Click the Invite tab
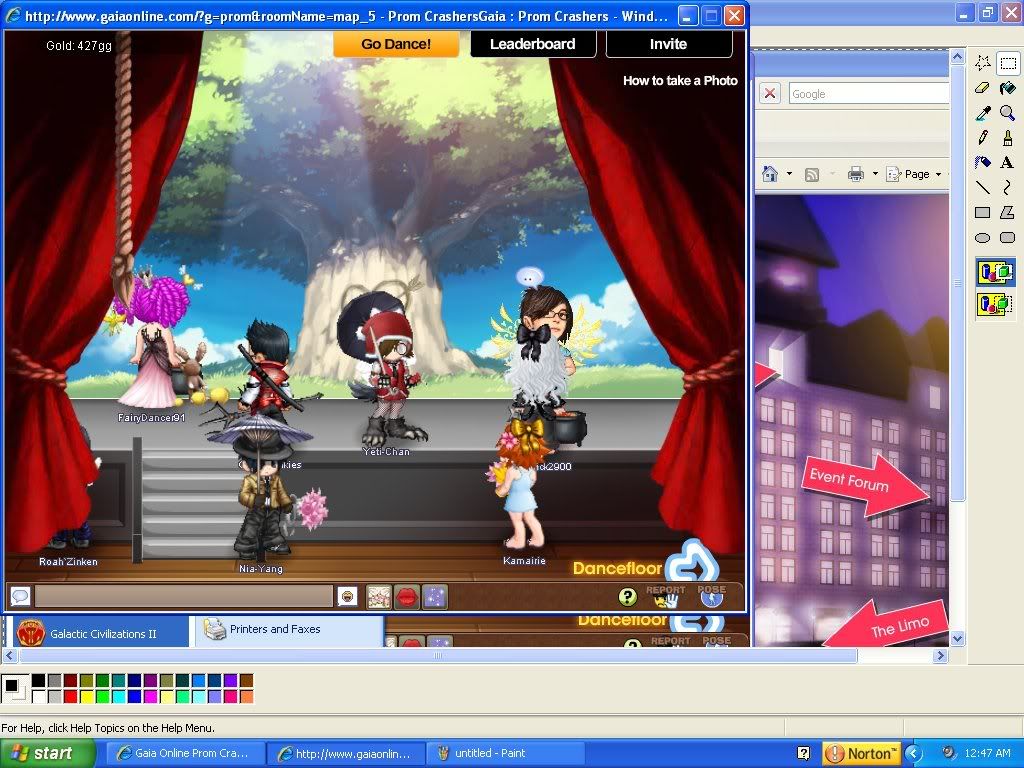The height and width of the screenshot is (768, 1024). point(669,44)
